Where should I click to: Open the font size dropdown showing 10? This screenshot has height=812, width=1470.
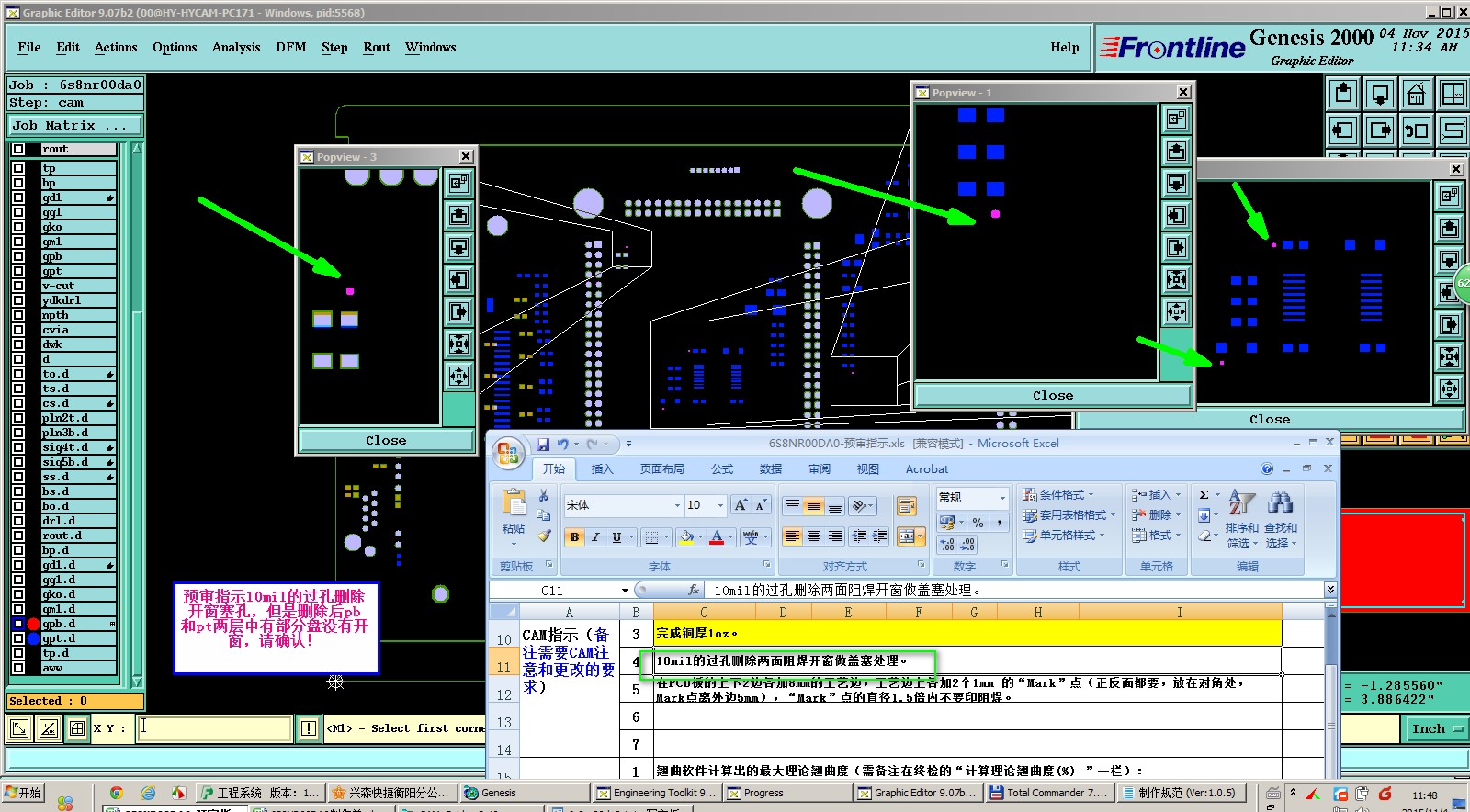click(720, 505)
